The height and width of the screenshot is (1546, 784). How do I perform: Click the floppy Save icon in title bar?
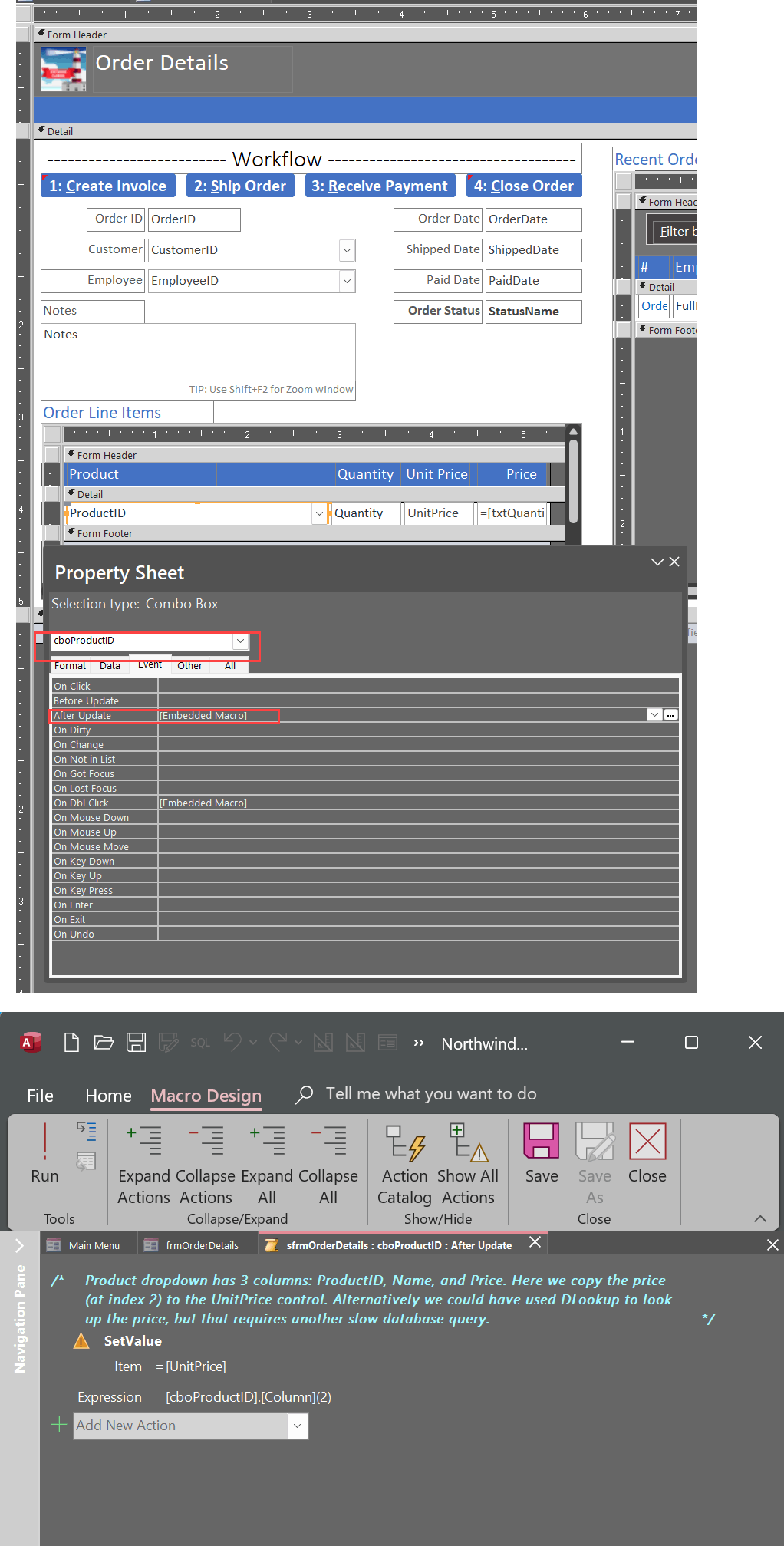(x=137, y=1042)
